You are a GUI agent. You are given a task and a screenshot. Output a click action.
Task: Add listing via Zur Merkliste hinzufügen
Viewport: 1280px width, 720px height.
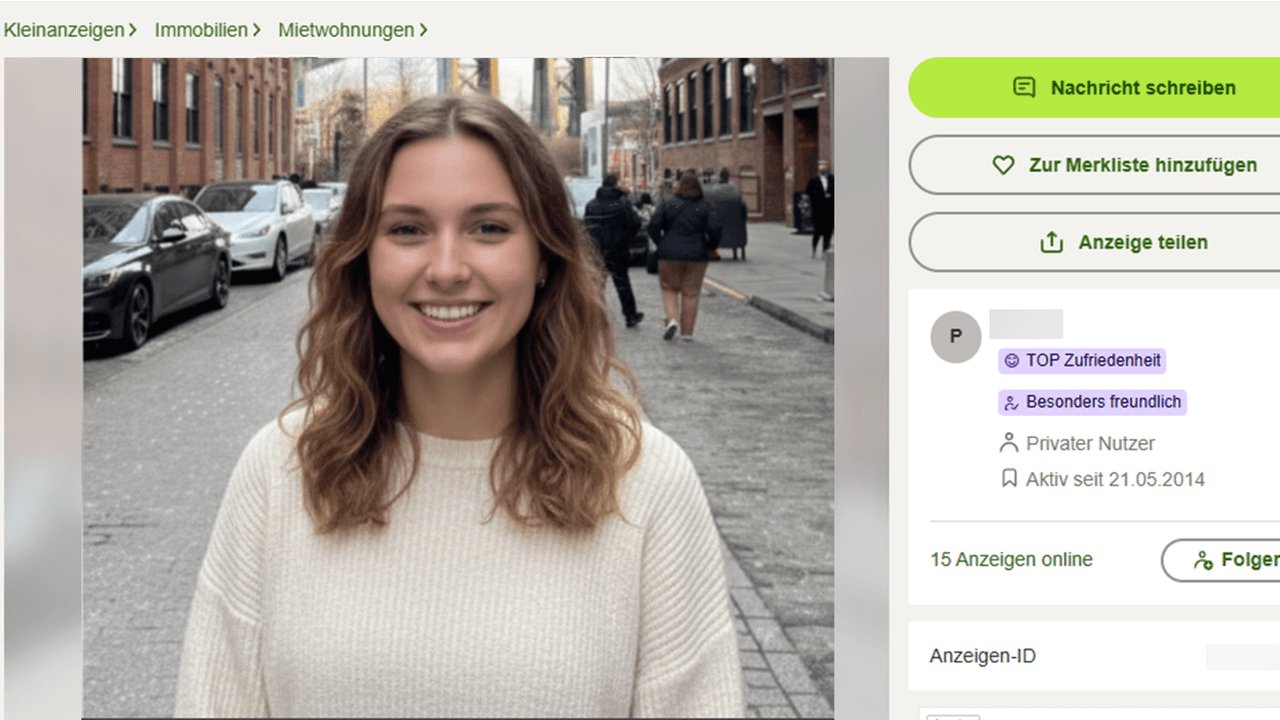pos(1094,165)
